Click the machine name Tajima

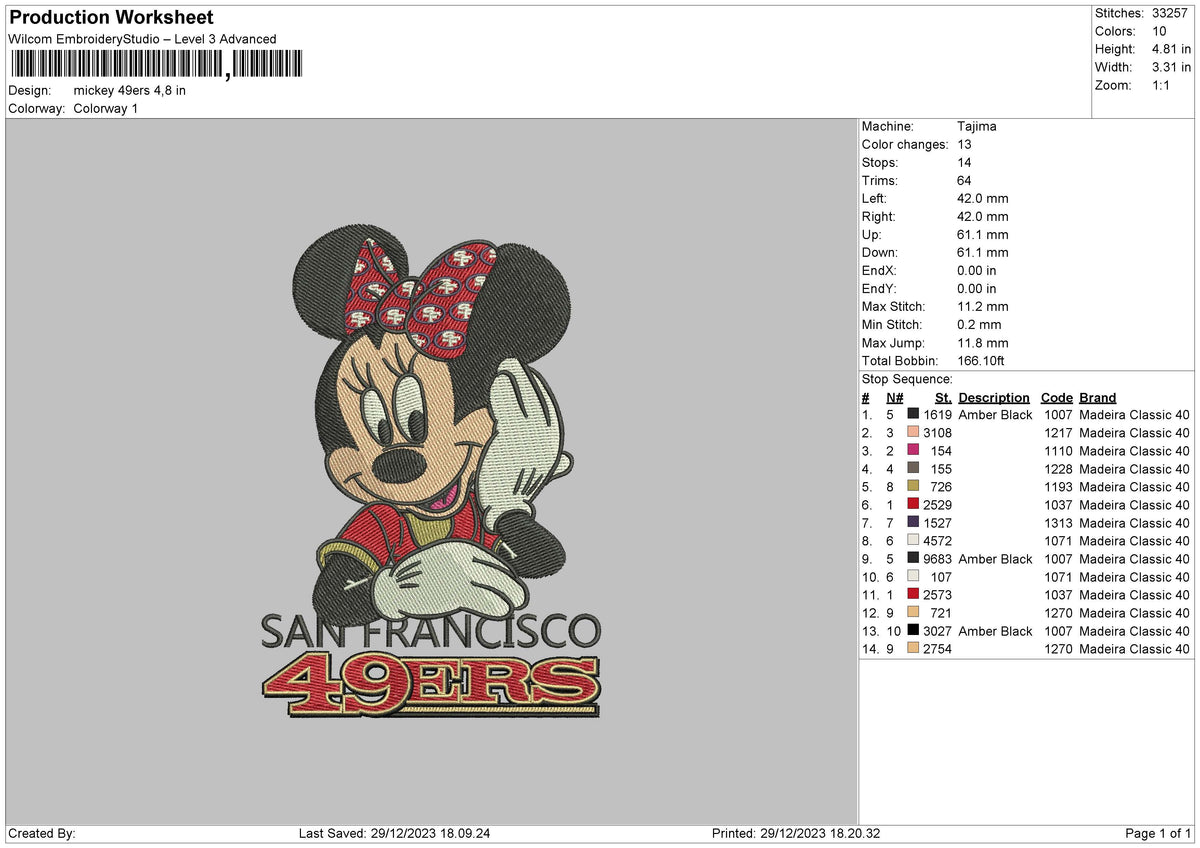tap(976, 126)
